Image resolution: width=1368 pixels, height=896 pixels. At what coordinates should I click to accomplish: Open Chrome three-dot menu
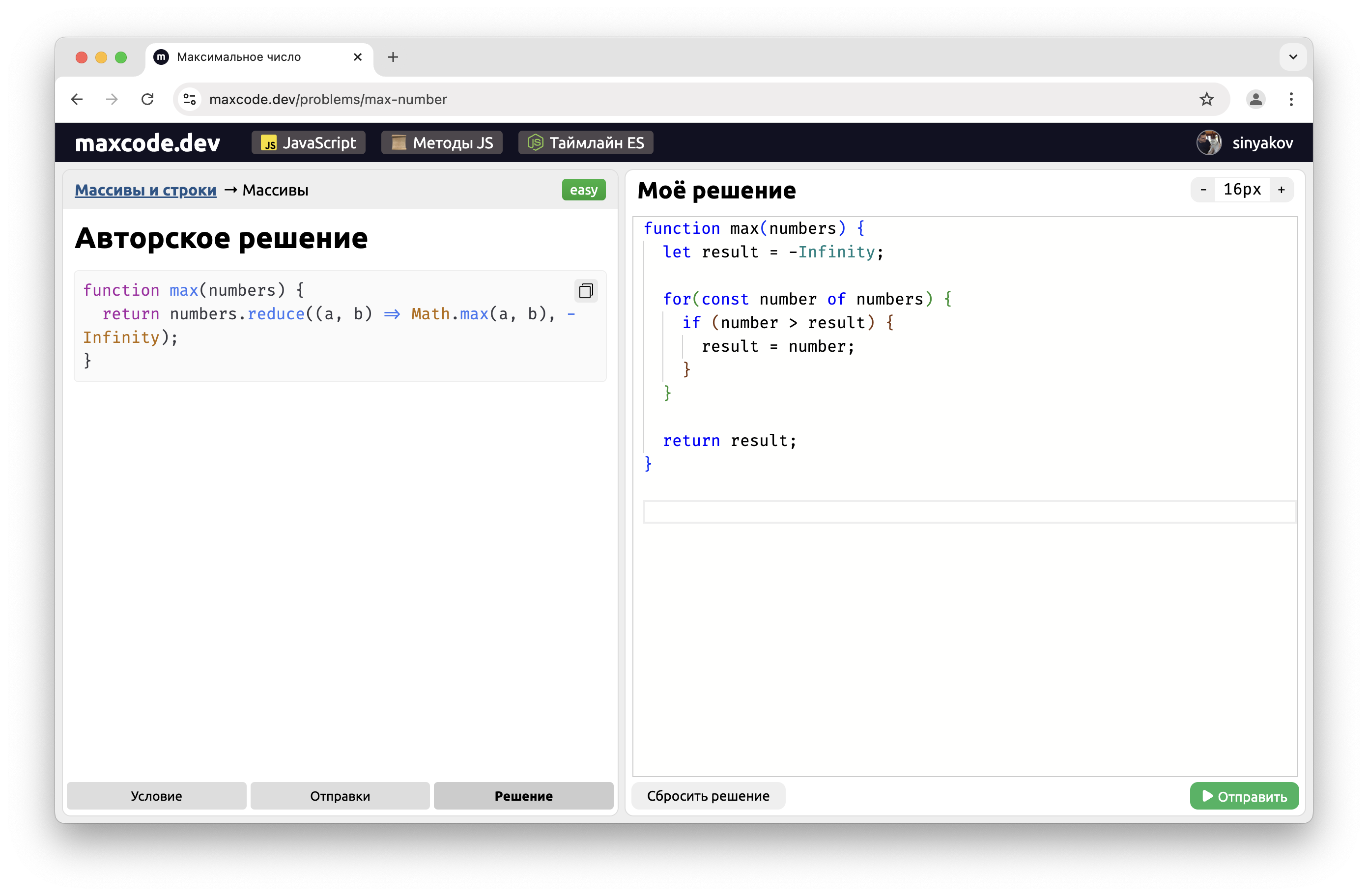pos(1291,99)
